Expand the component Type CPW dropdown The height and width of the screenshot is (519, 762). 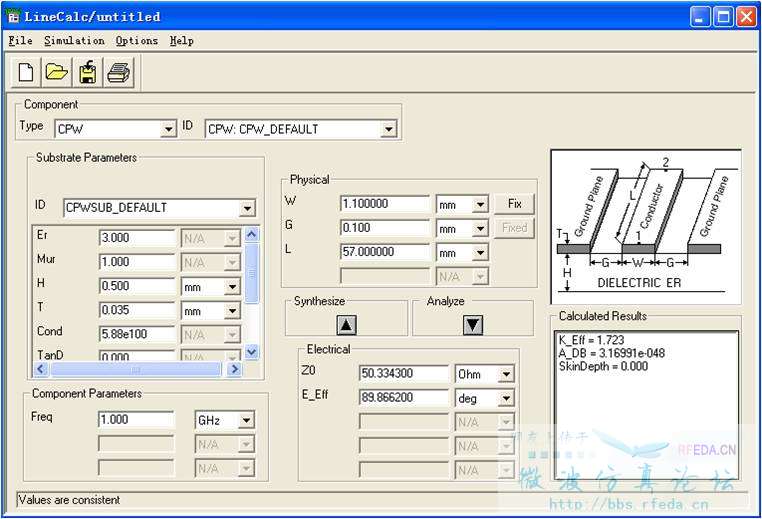point(169,130)
